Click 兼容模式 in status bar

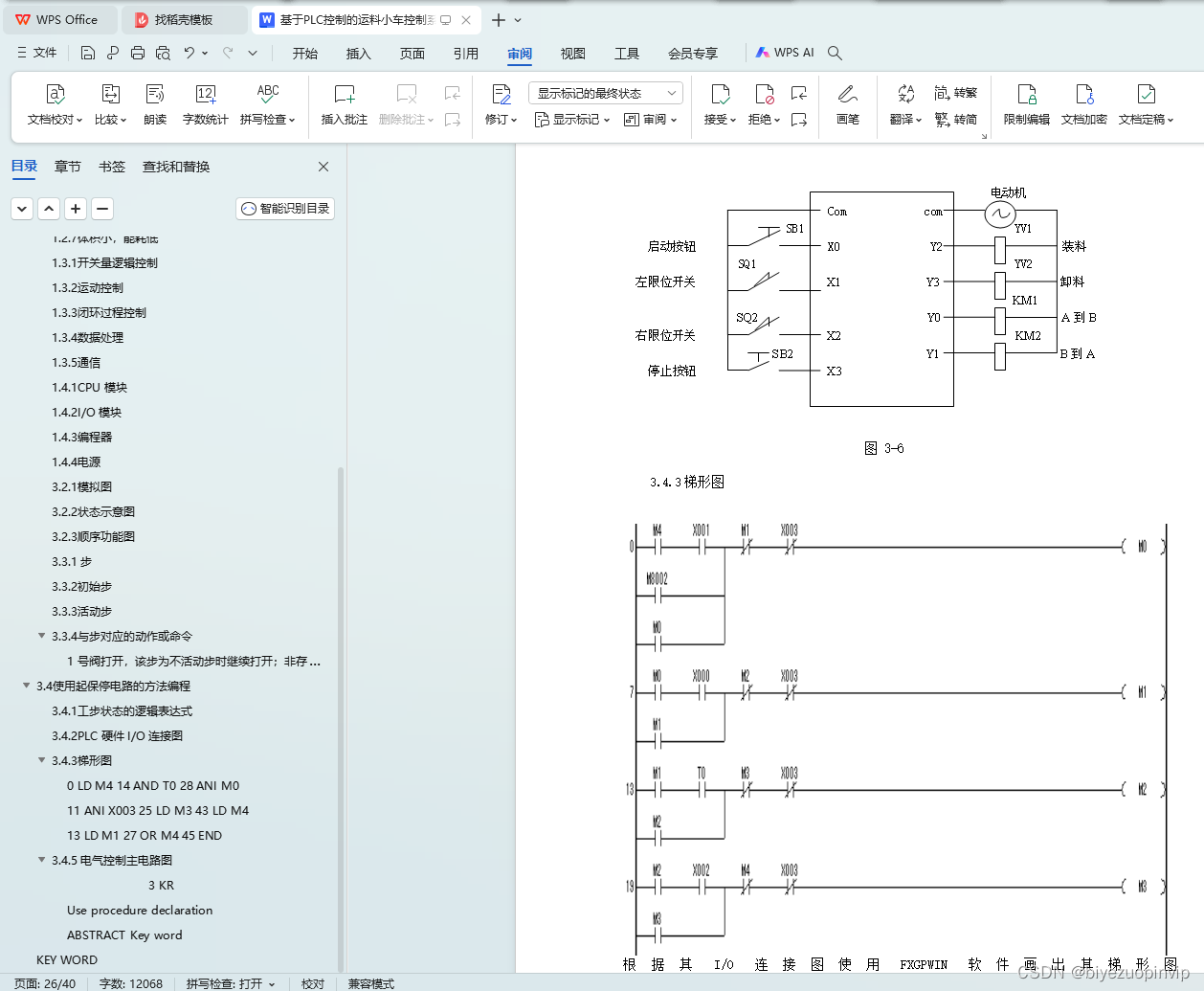point(371,983)
